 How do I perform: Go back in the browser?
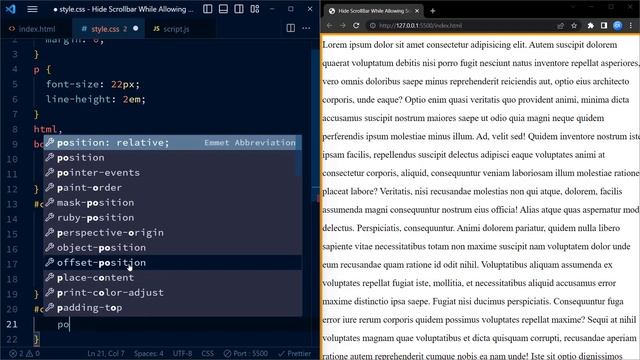pyautogui.click(x=329, y=25)
